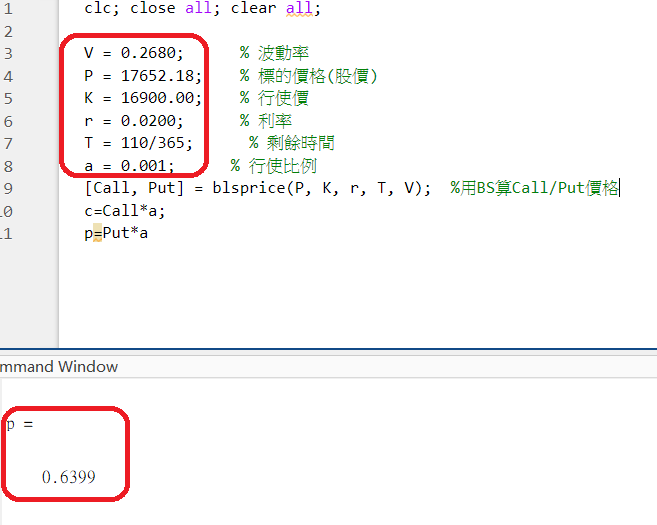Place cursor on 'c=Call*a;' line

(x=122, y=210)
